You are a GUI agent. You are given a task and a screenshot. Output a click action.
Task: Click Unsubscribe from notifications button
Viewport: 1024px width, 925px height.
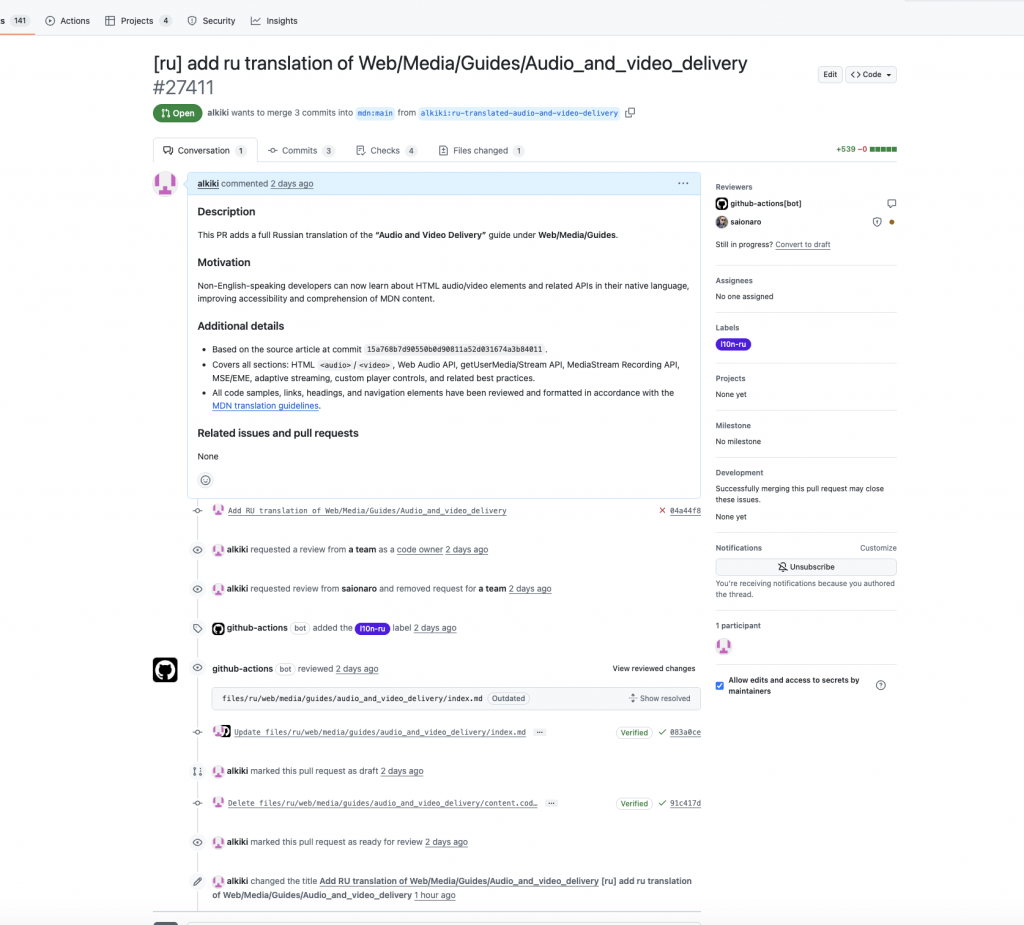click(x=806, y=567)
